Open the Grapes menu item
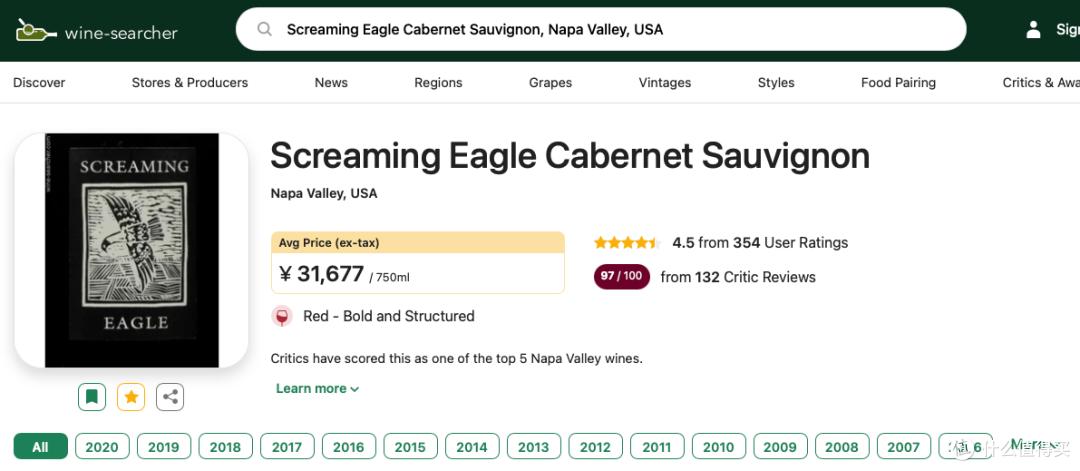This screenshot has height=471, width=1080. click(550, 83)
